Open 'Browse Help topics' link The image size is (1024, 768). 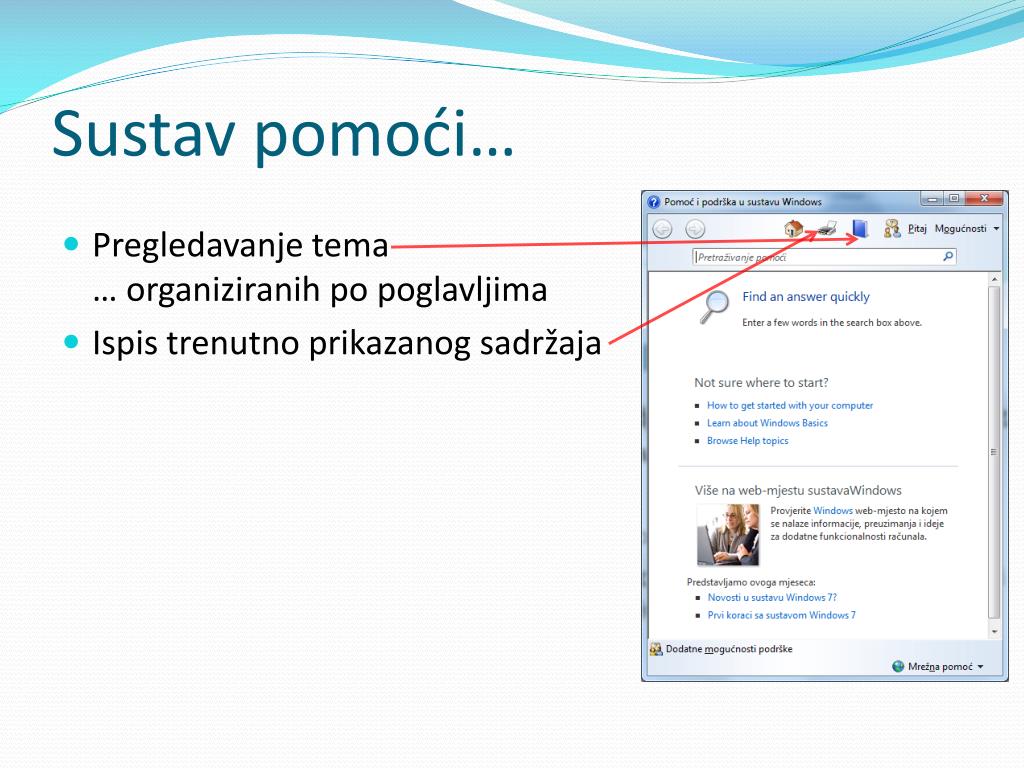pos(747,441)
